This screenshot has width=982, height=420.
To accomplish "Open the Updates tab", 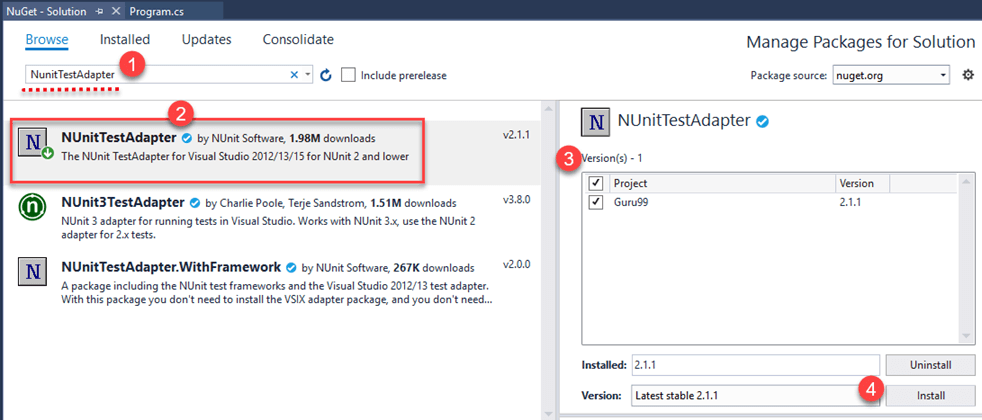I will pos(206,40).
